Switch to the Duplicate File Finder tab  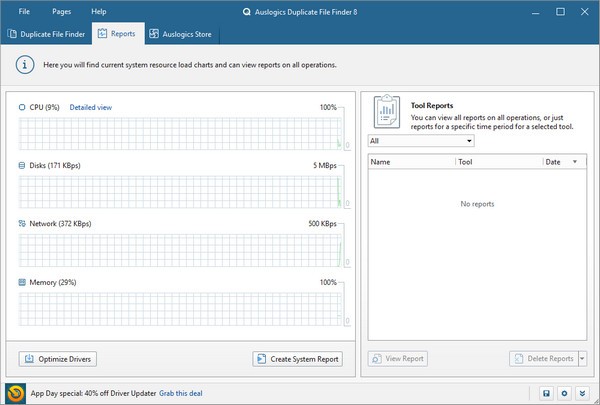[47, 34]
